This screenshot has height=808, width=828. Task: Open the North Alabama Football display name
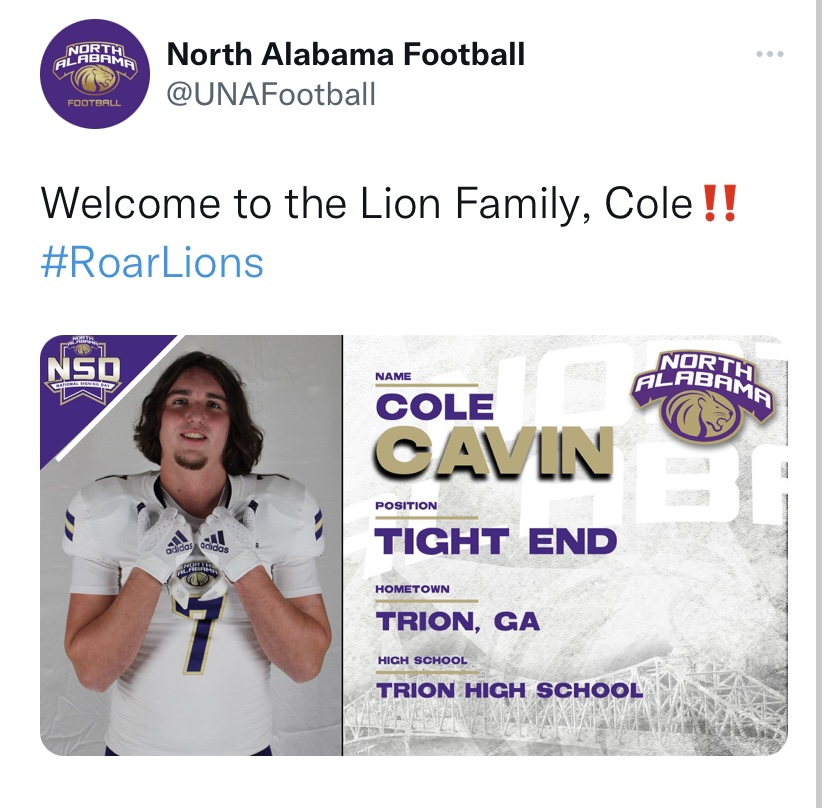346,54
